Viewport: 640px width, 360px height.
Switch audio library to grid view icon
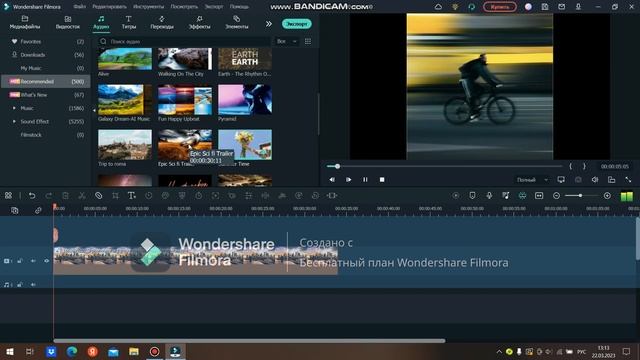pos(308,41)
